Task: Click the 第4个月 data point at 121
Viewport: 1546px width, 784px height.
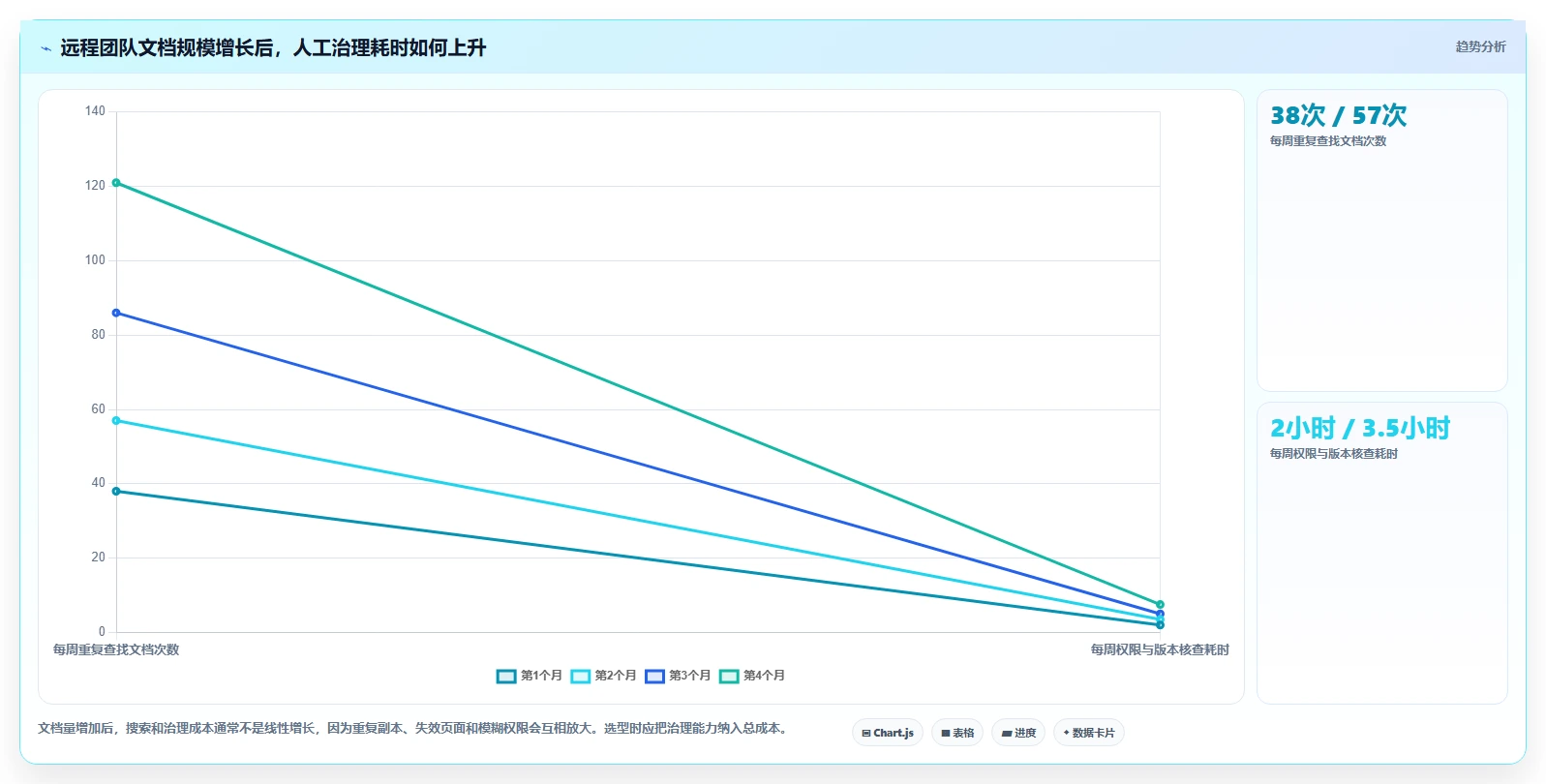Action: 116,183
